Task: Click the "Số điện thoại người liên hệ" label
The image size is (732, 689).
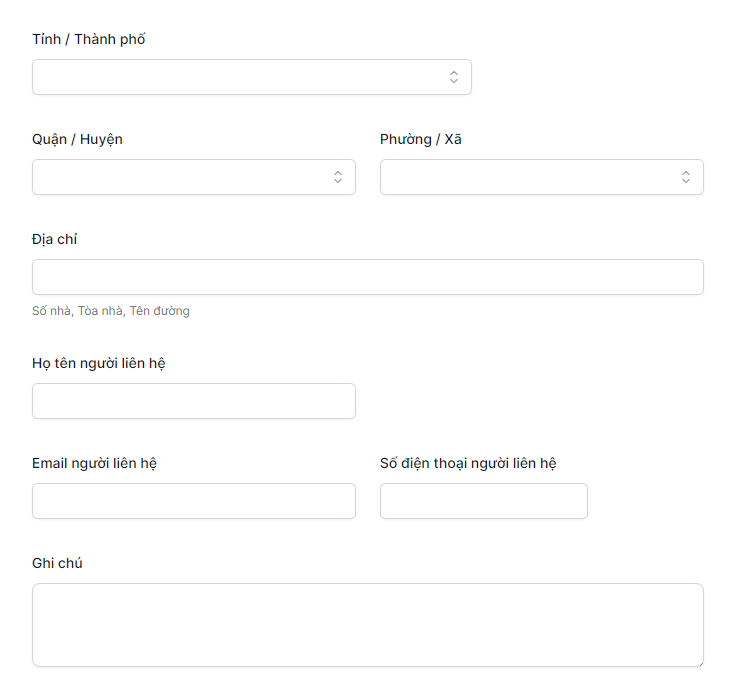Action: [468, 463]
